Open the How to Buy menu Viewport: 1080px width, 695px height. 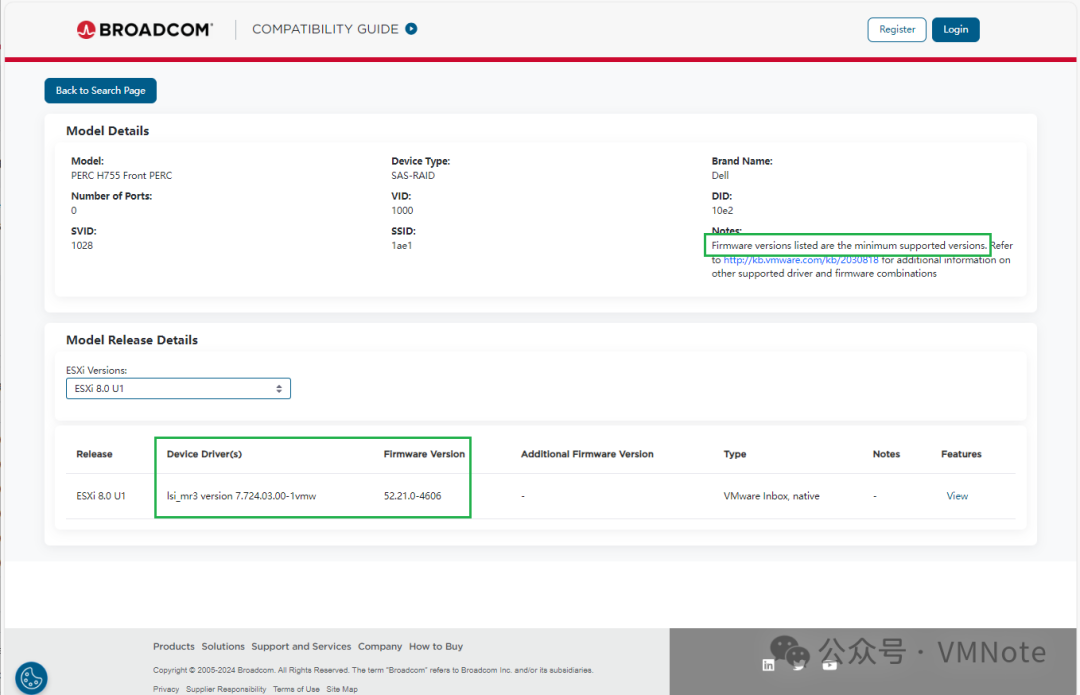(436, 646)
